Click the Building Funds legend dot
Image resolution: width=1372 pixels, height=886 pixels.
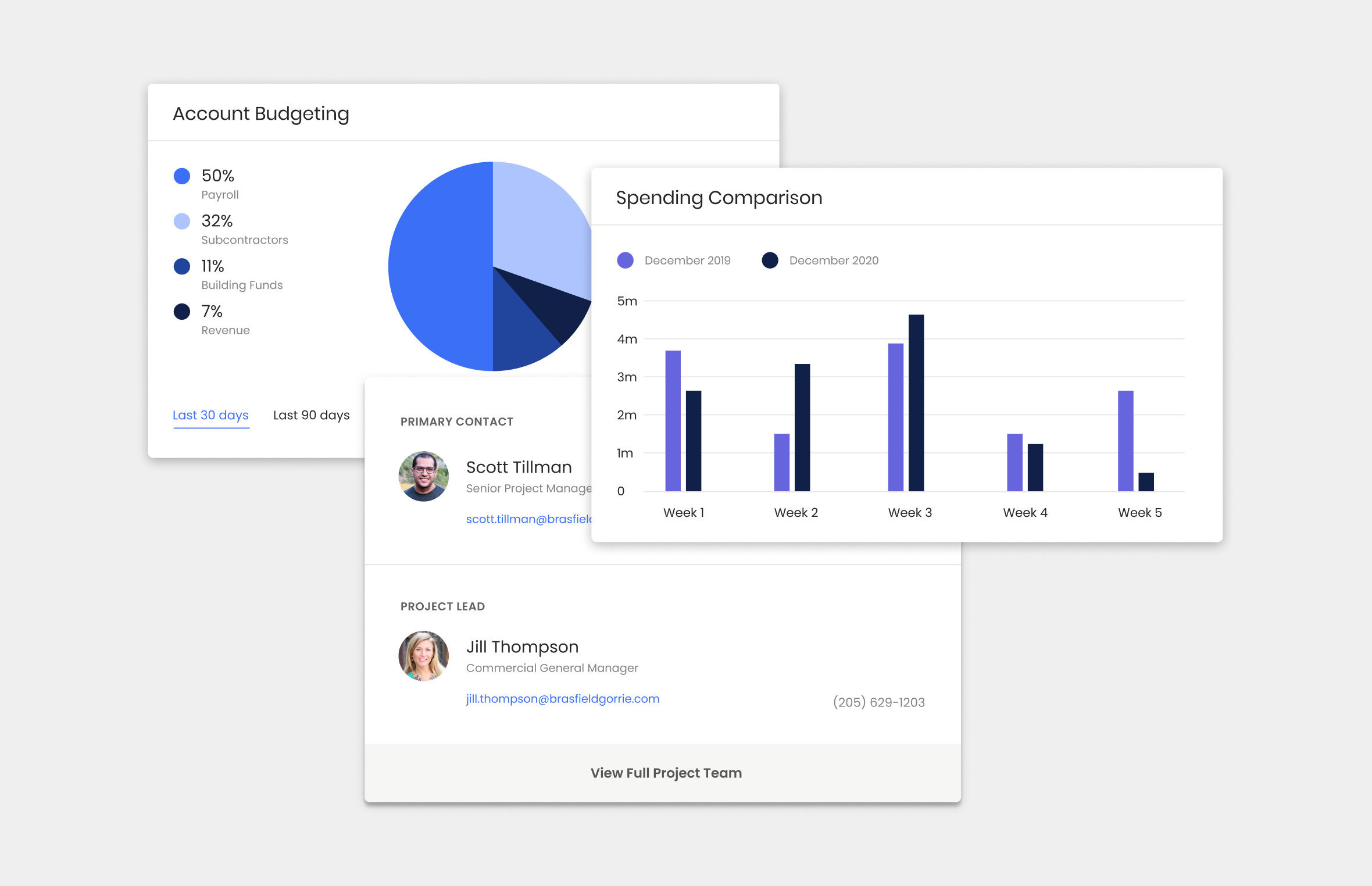[182, 266]
